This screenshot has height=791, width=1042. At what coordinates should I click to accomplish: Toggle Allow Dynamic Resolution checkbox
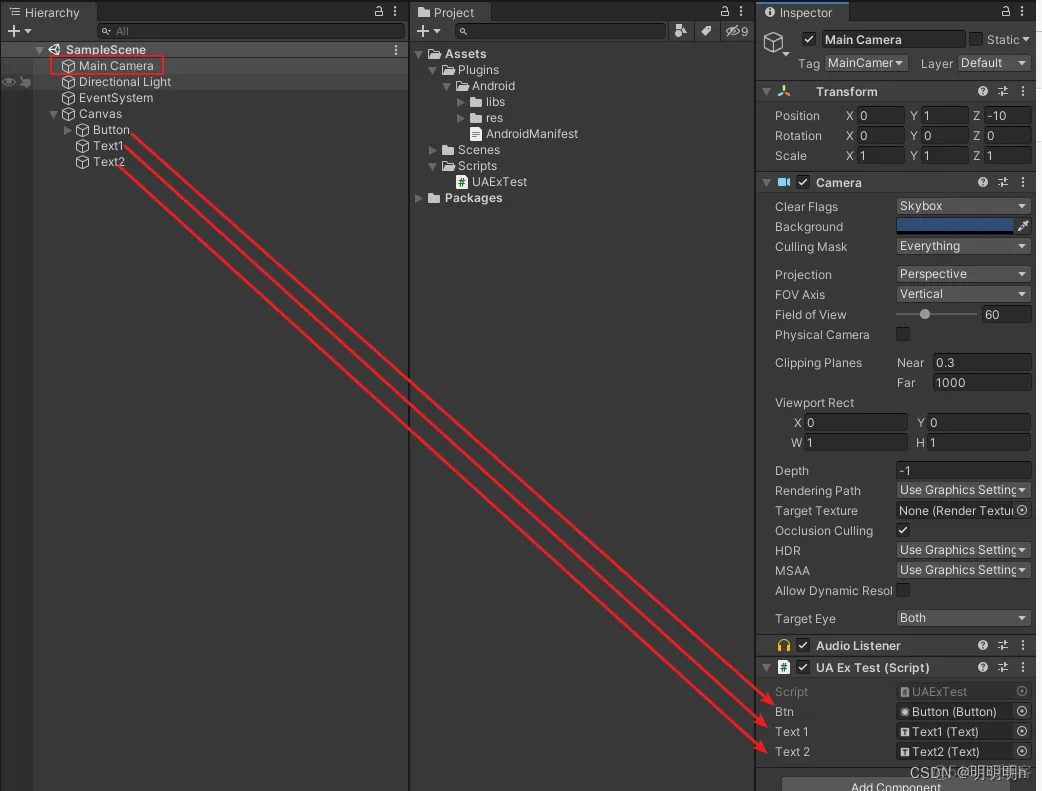[x=903, y=590]
